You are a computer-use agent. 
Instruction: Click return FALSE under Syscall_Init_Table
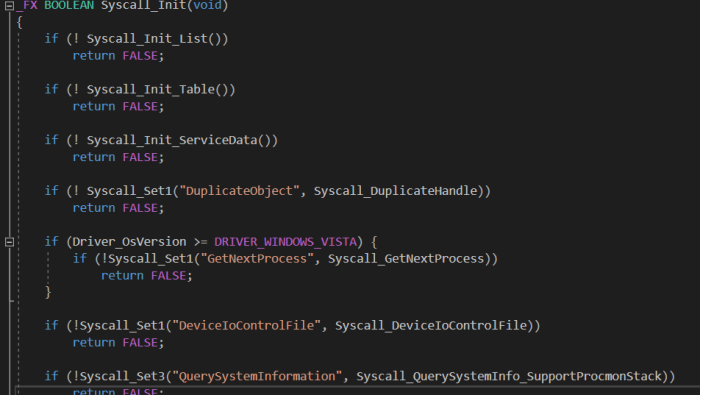(x=118, y=106)
